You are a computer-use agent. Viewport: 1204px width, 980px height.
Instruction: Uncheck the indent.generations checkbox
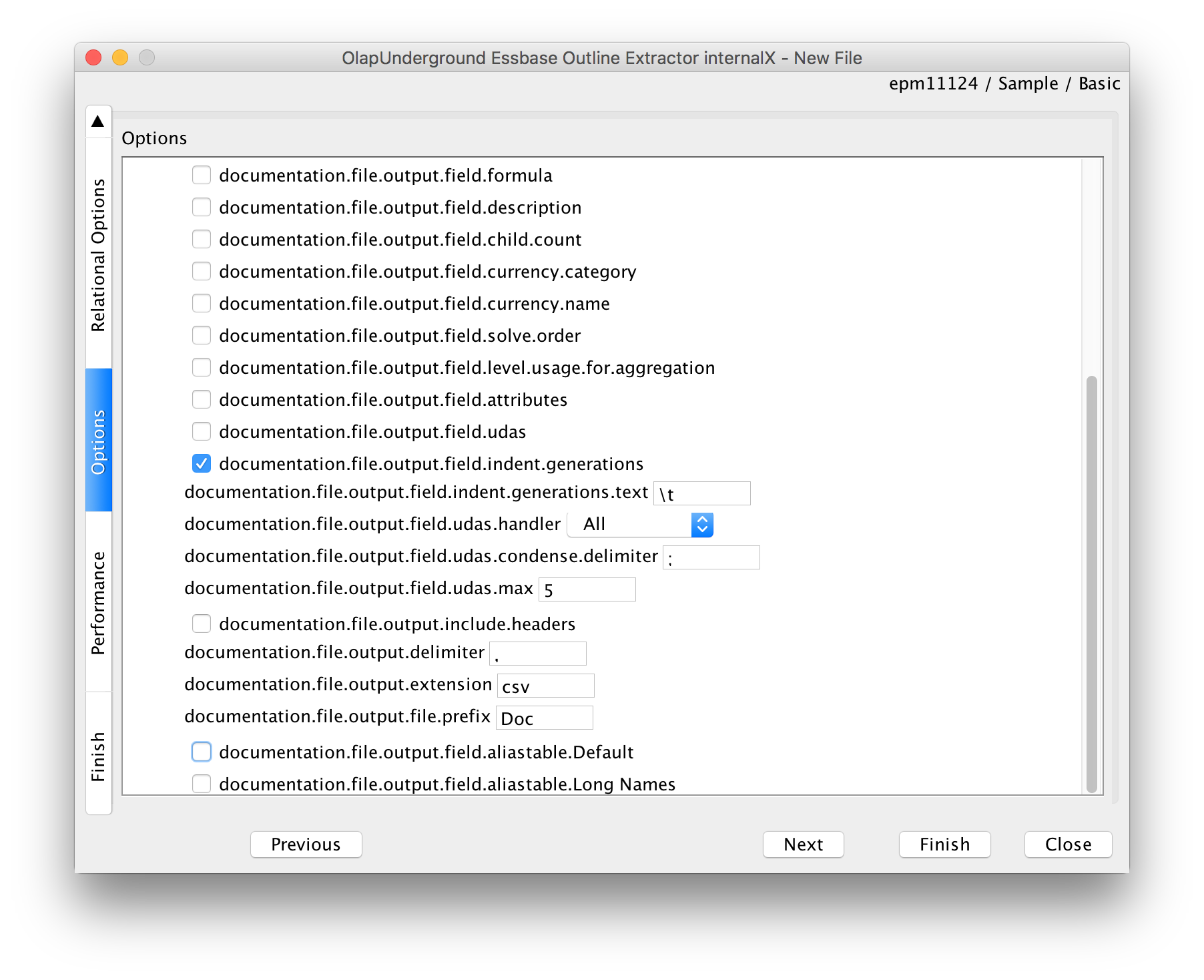[x=202, y=463]
